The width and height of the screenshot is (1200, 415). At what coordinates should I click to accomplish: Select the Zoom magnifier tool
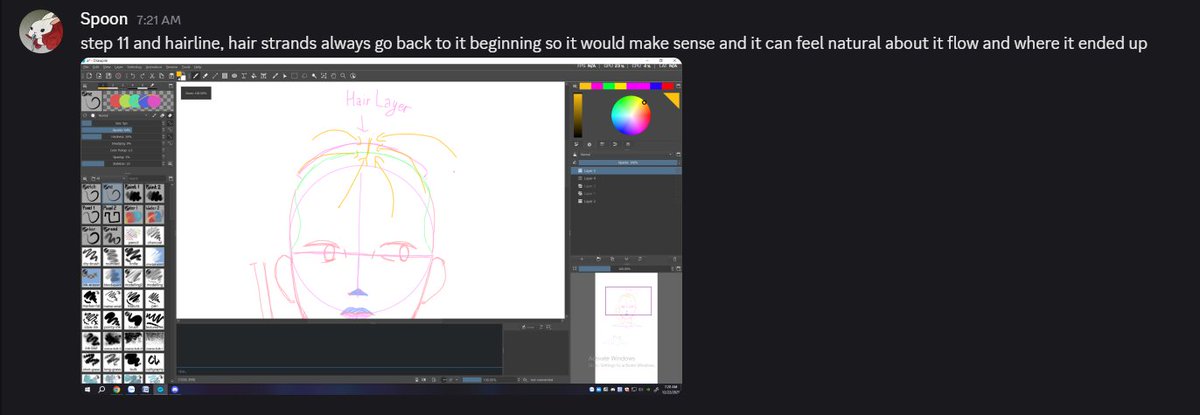(343, 76)
